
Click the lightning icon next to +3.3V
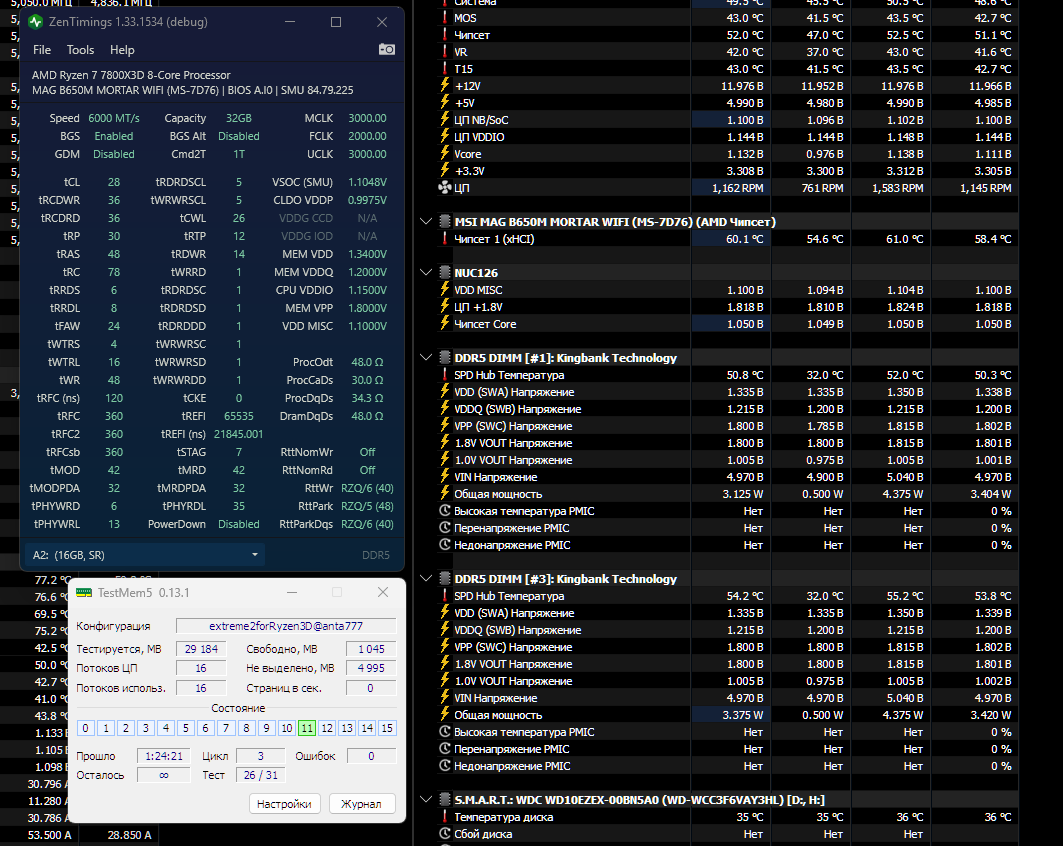[x=445, y=170]
